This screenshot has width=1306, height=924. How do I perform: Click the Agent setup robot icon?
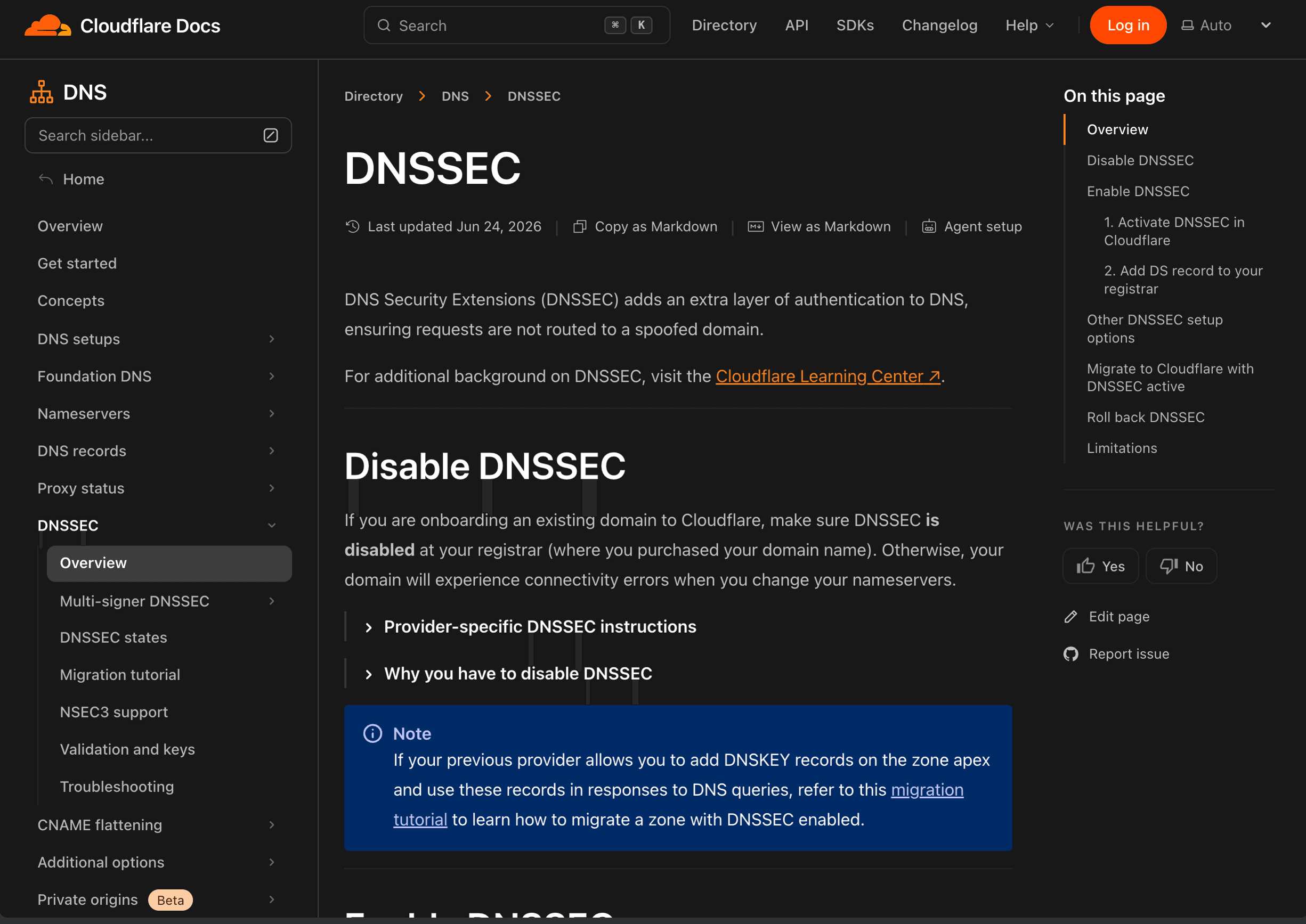[929, 226]
